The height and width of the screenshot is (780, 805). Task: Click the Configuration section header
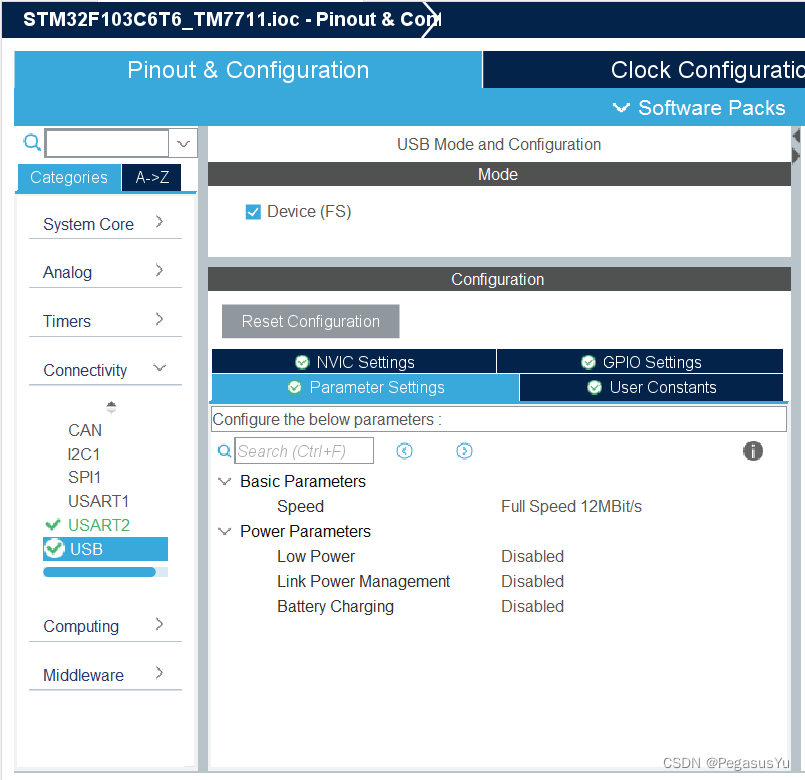[499, 279]
